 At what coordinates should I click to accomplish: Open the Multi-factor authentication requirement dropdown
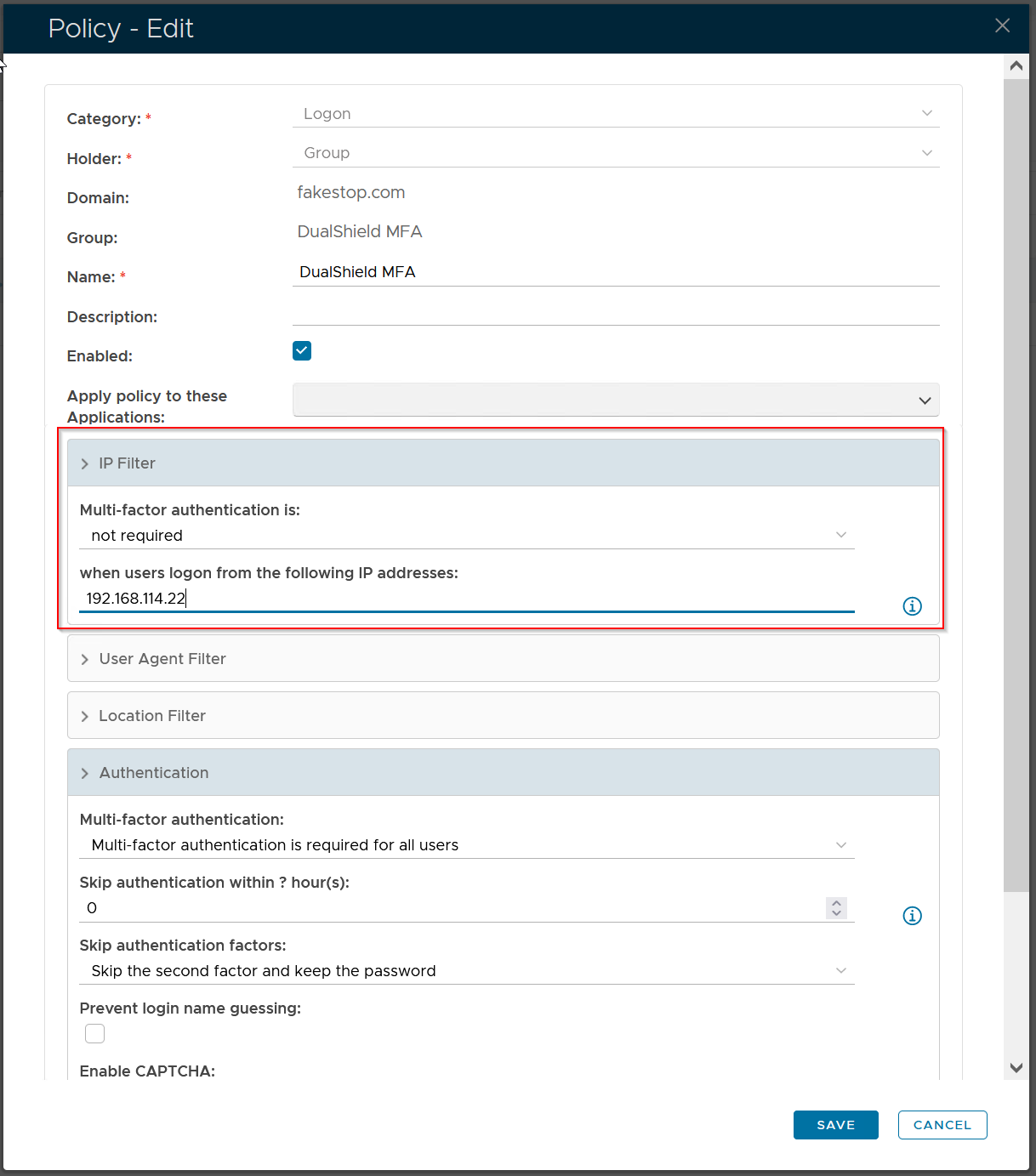click(466, 845)
